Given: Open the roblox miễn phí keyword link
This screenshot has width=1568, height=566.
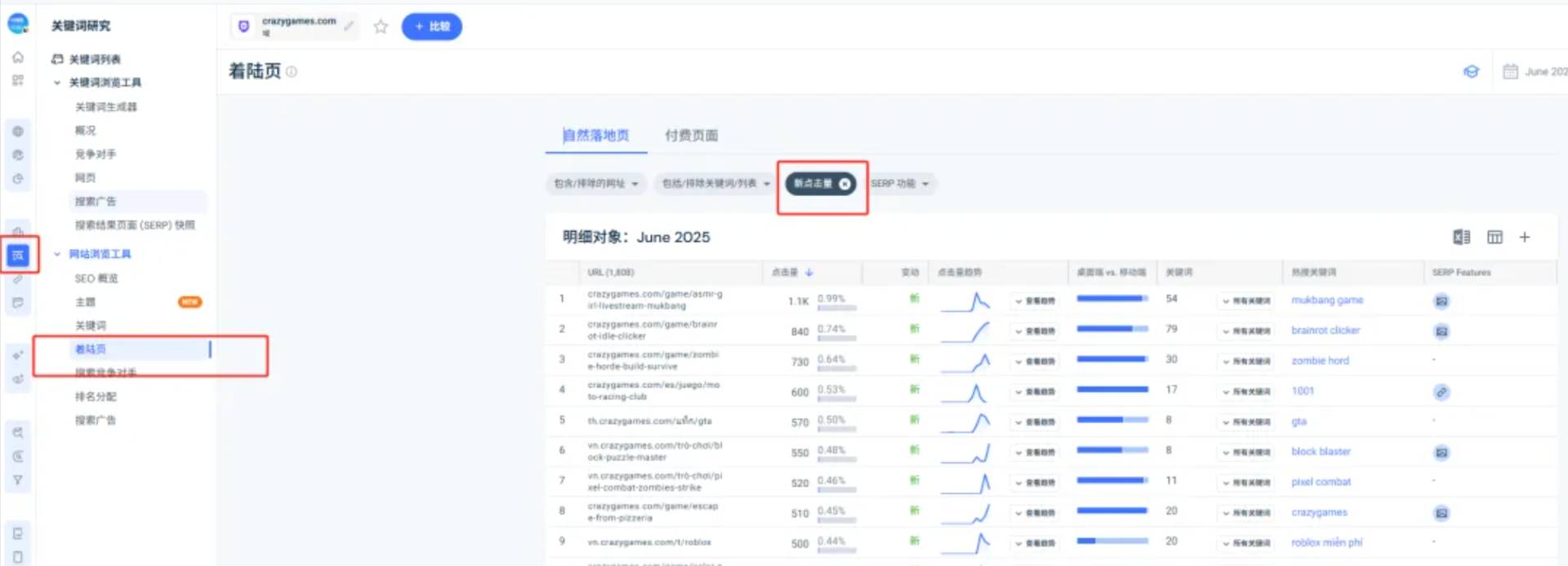Looking at the screenshot, I should pyautogui.click(x=1326, y=543).
